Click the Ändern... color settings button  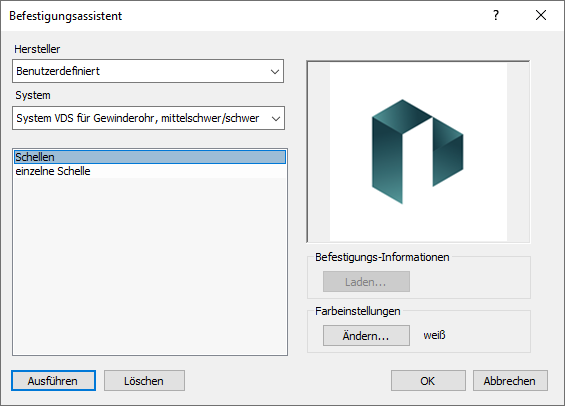(x=366, y=335)
